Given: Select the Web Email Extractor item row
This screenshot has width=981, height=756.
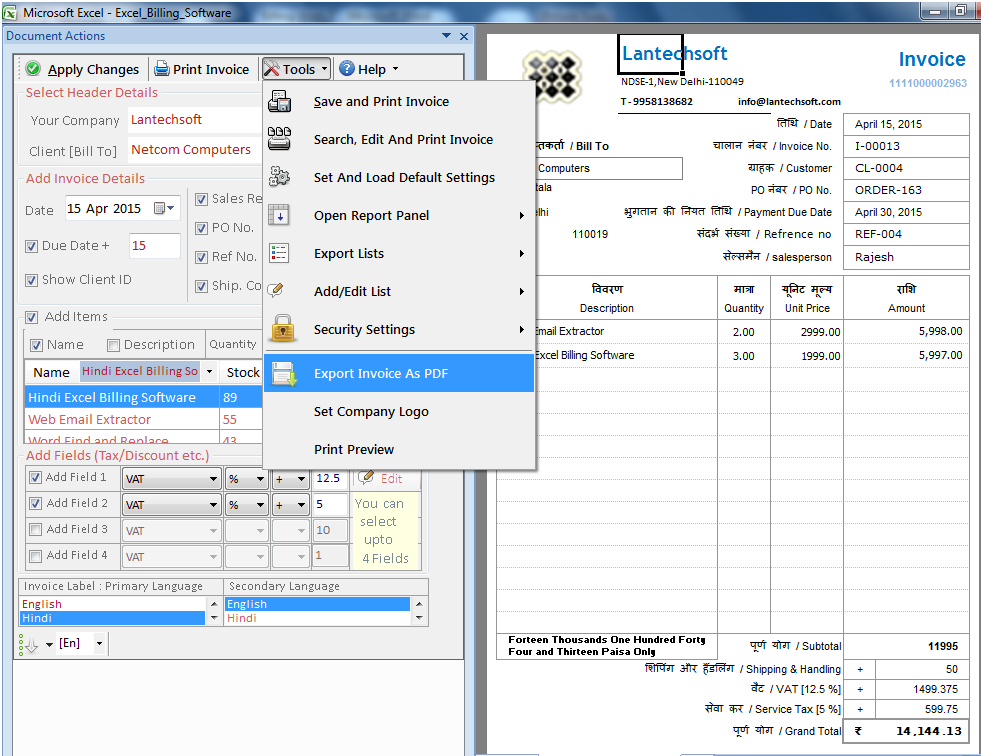Looking at the screenshot, I should tap(143, 419).
